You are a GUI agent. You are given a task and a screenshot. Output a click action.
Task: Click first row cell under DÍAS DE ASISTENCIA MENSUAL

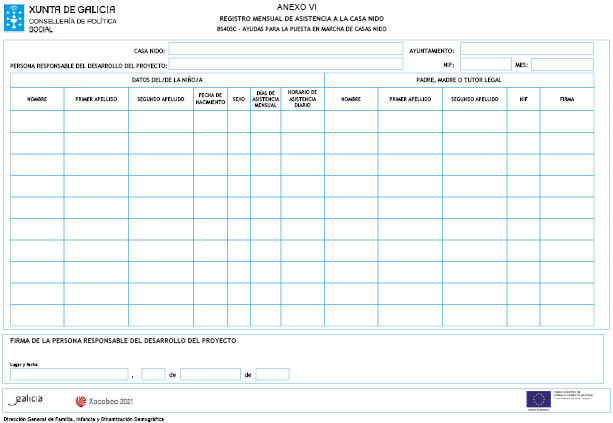[265, 120]
